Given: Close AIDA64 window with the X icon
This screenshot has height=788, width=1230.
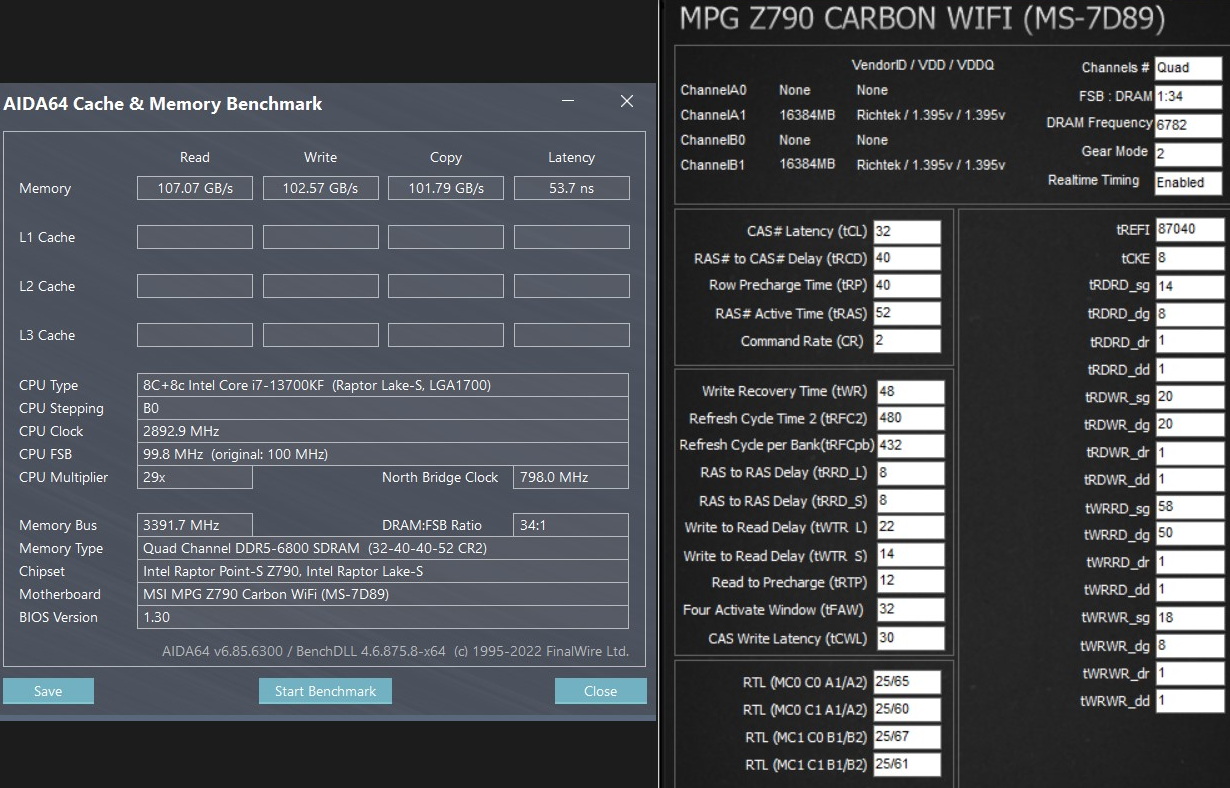Looking at the screenshot, I should 627,102.
